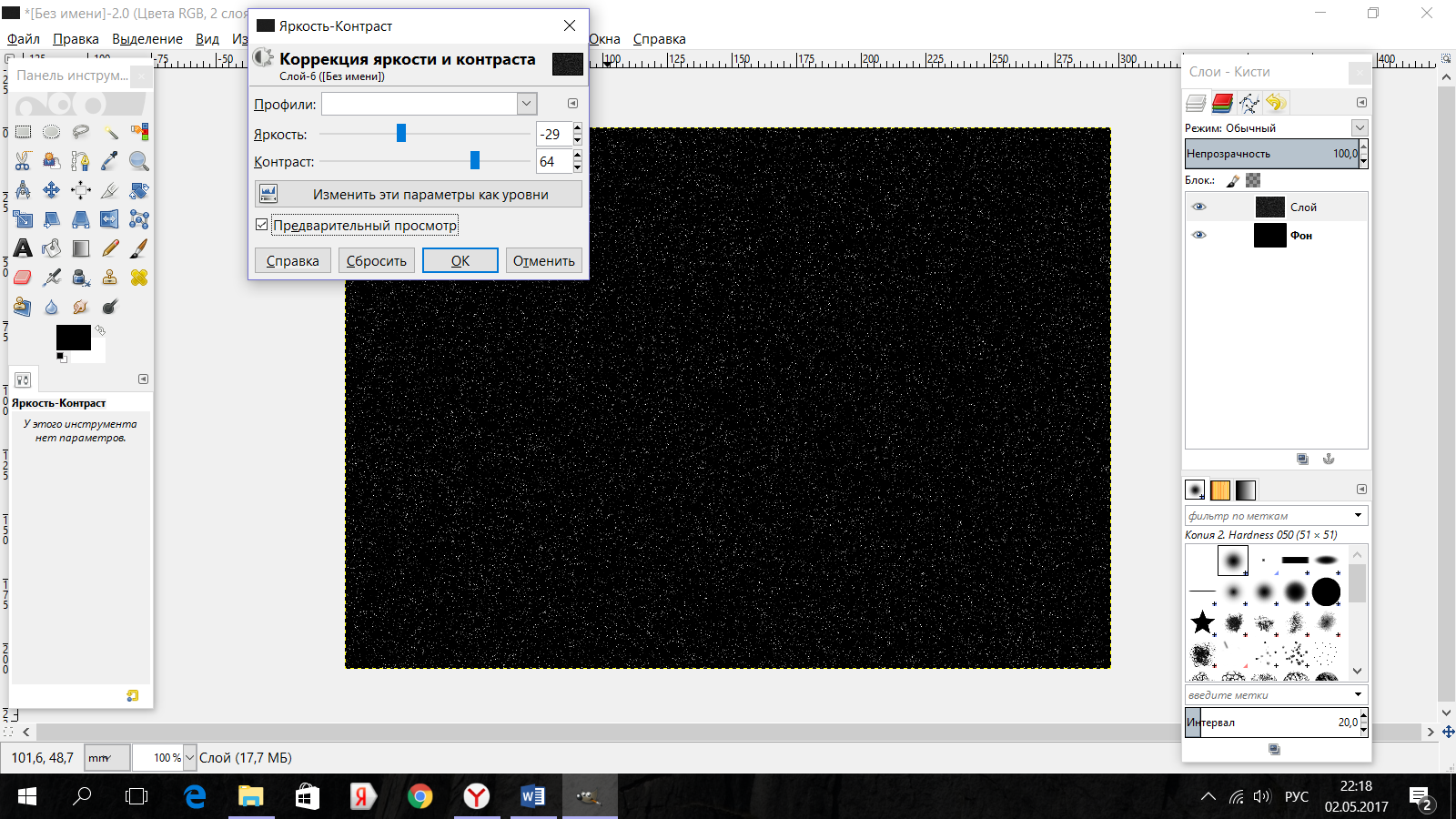Open the 'Файл' menu

coord(24,39)
